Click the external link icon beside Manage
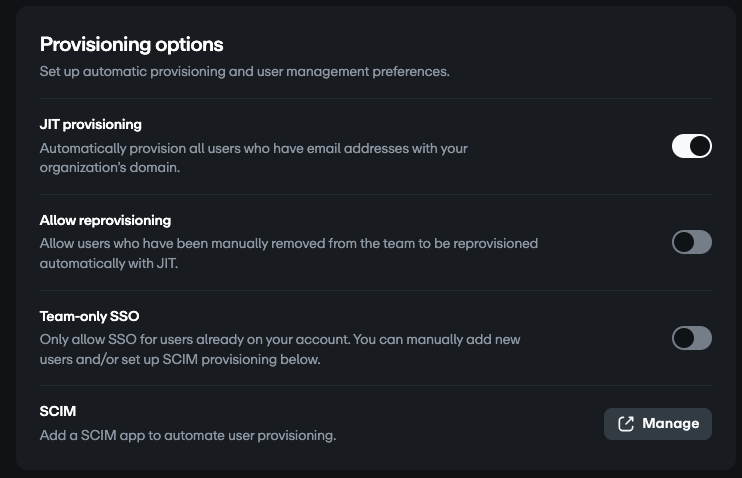This screenshot has height=478, width=742. click(x=626, y=424)
